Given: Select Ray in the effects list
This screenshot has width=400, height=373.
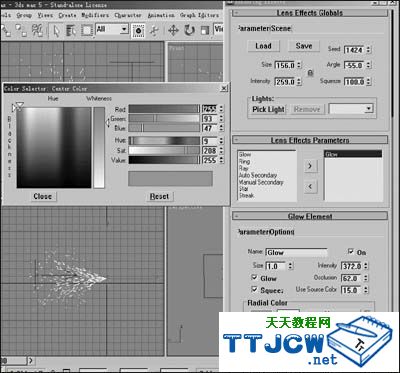Looking at the screenshot, I should point(244,168).
